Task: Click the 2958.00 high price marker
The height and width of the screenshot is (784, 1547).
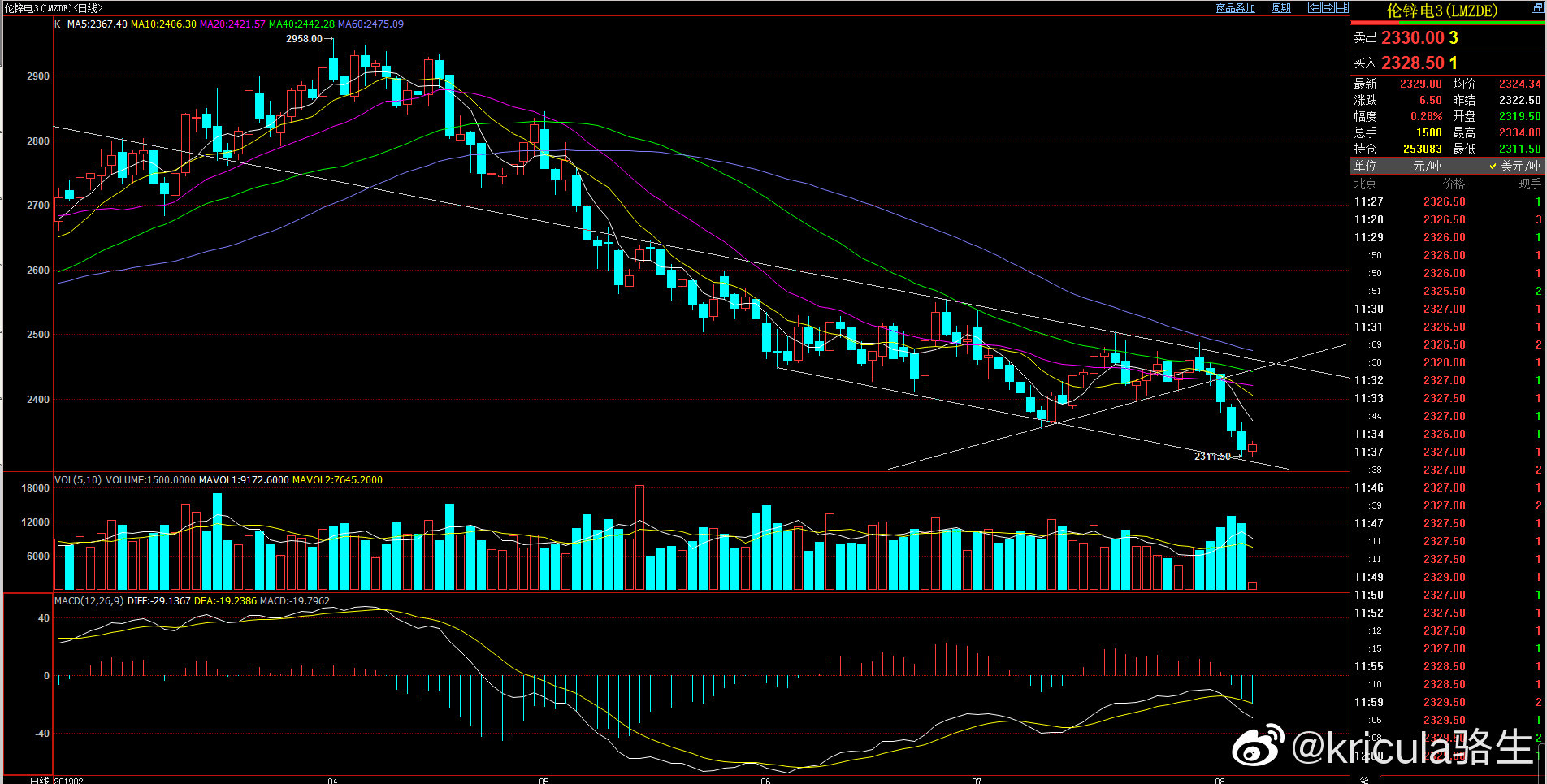Action: 304,39
